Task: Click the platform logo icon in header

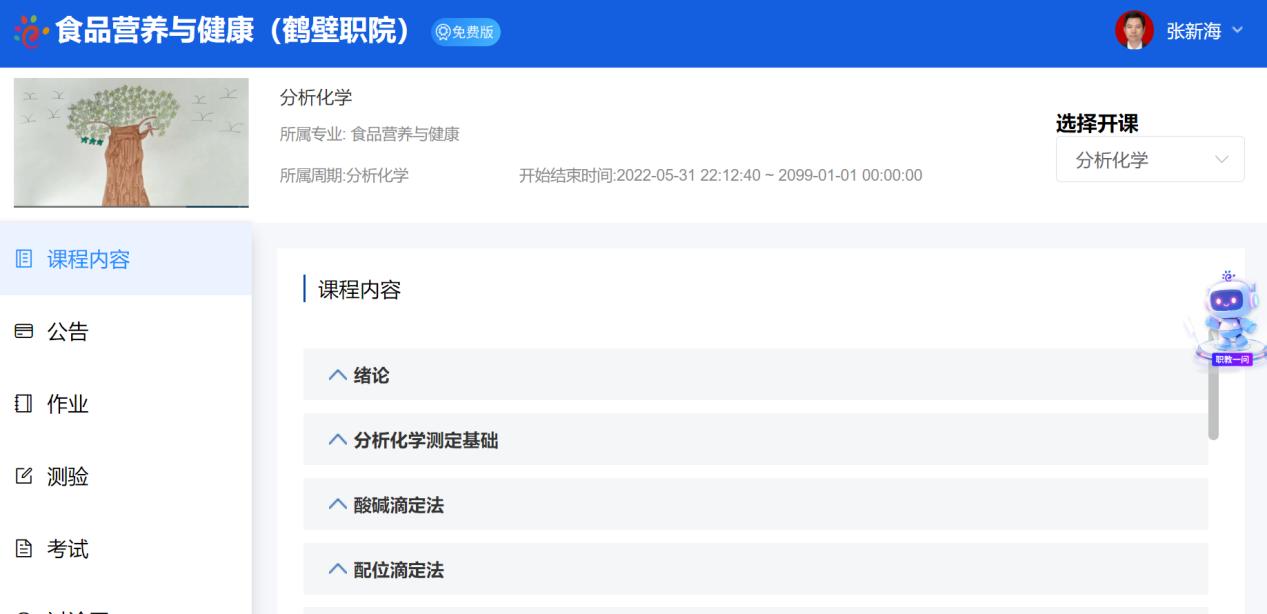Action: coord(32,31)
